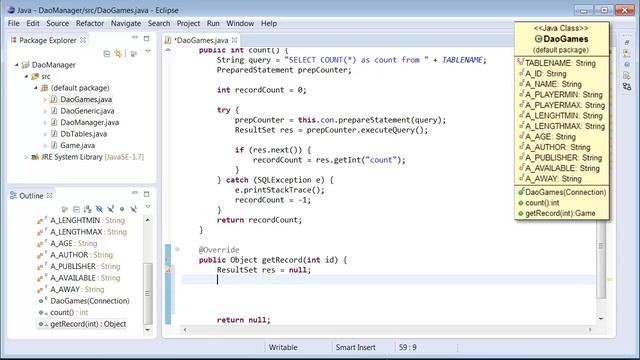640x360 pixels.
Task: Collapse the getRecord method fold marker
Action: (x=177, y=249)
